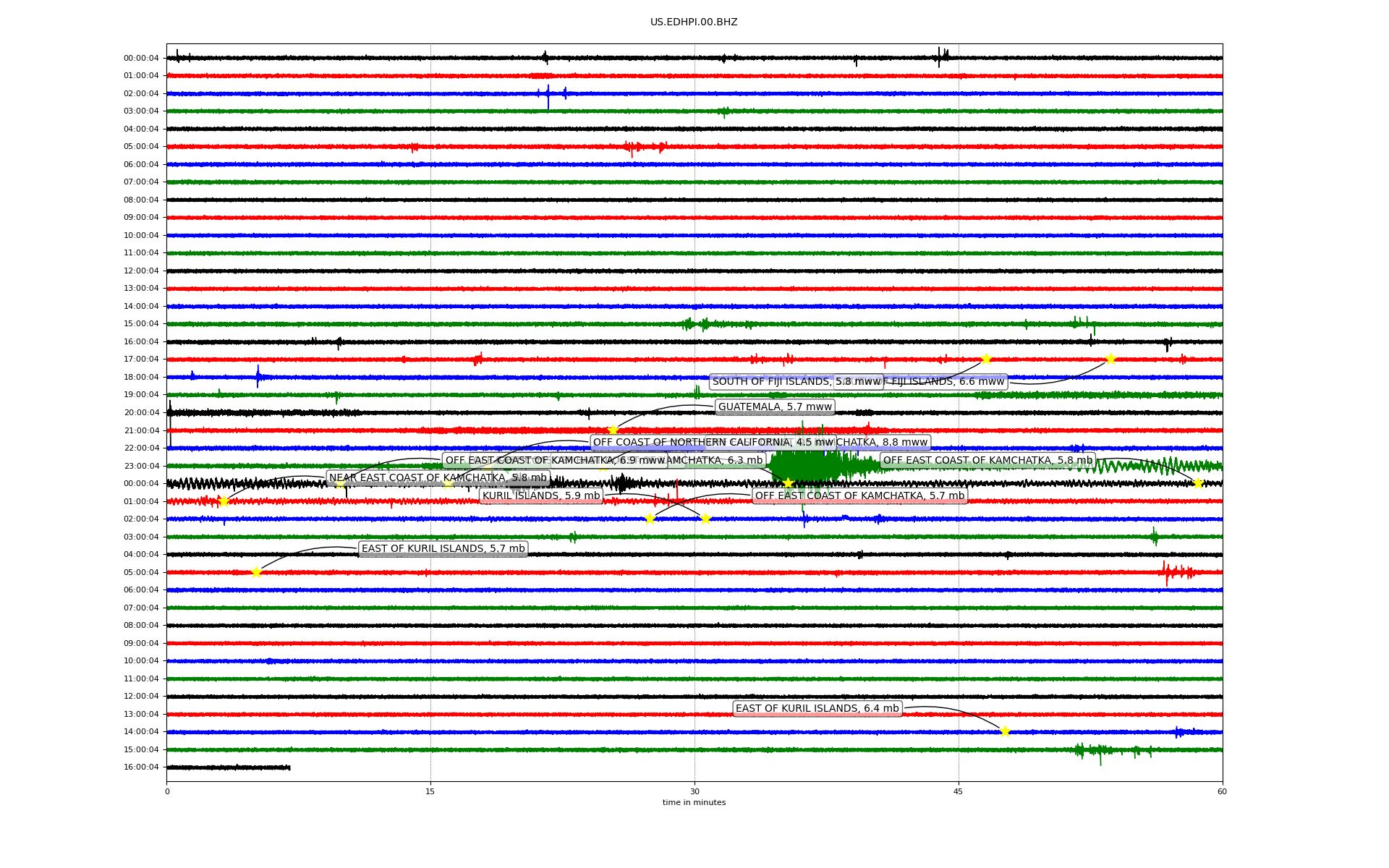The height and width of the screenshot is (868, 1389).
Task: Click the x-axis tick label 60
Action: [1222, 791]
